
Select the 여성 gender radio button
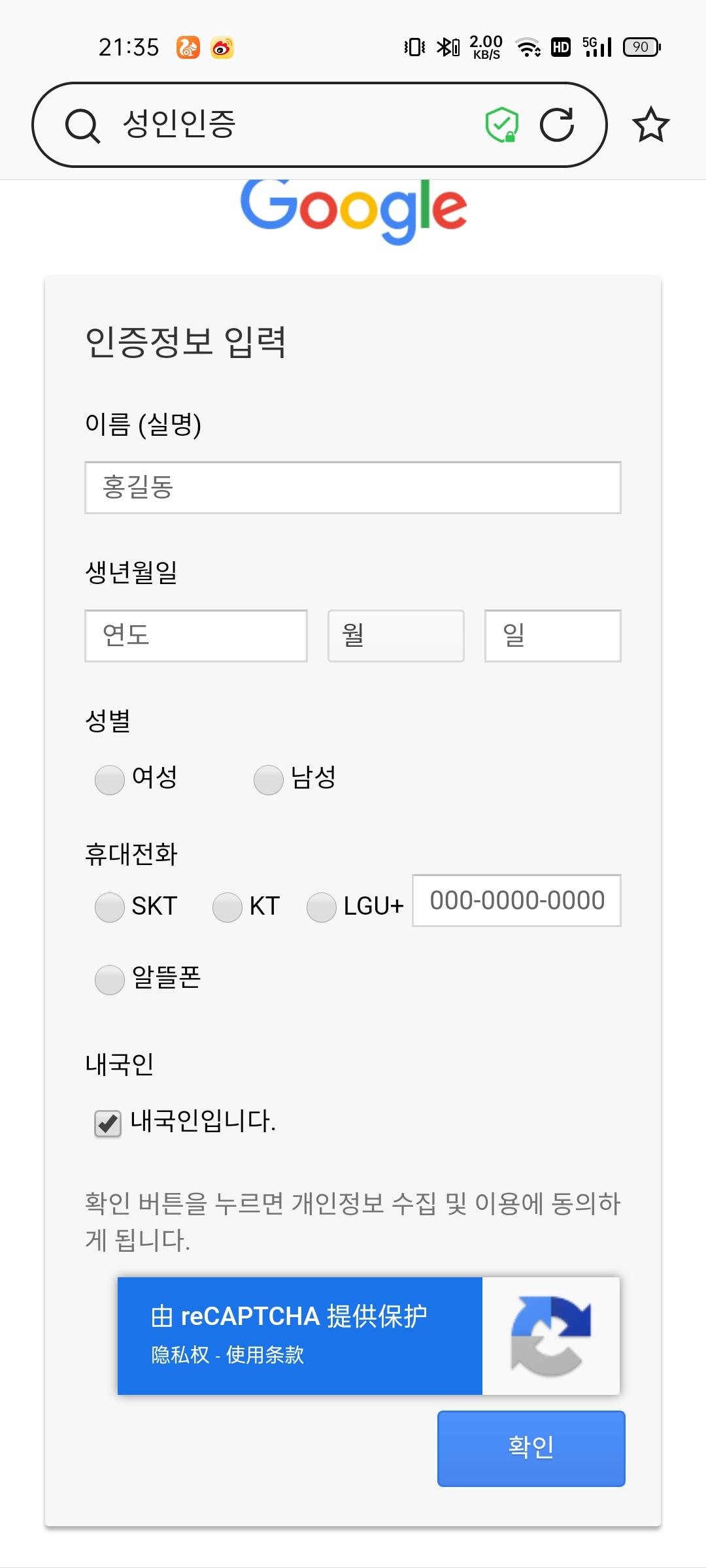coord(110,780)
